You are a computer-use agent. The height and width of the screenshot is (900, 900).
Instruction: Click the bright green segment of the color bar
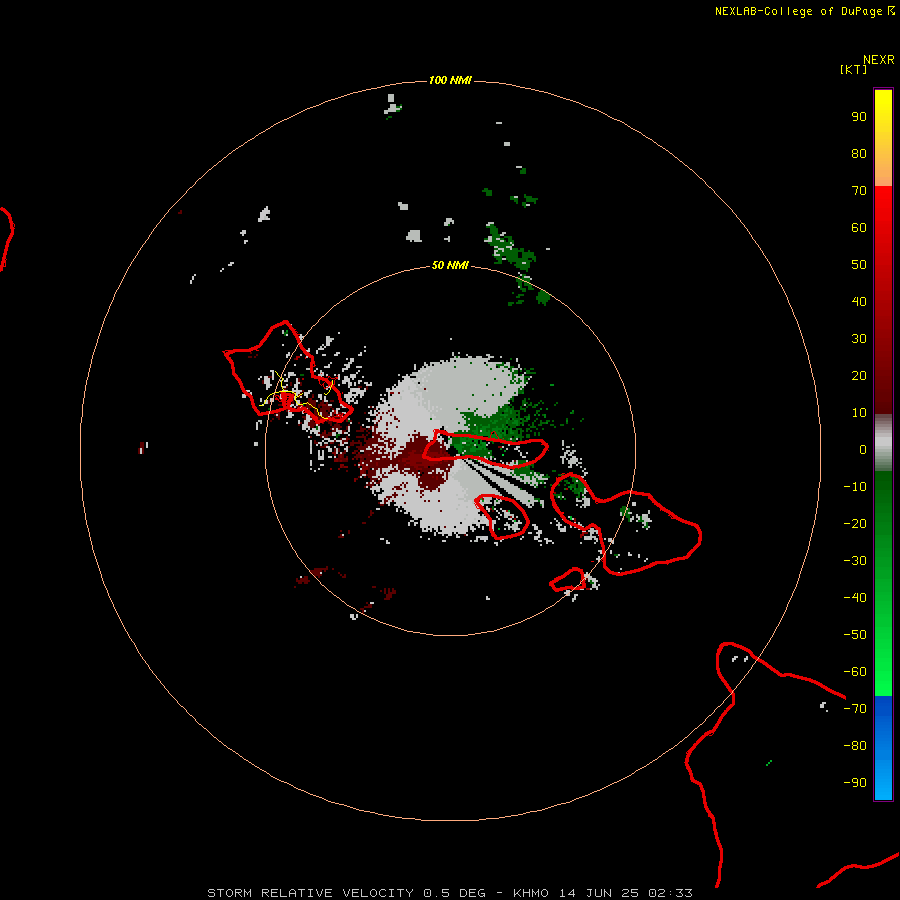point(883,584)
